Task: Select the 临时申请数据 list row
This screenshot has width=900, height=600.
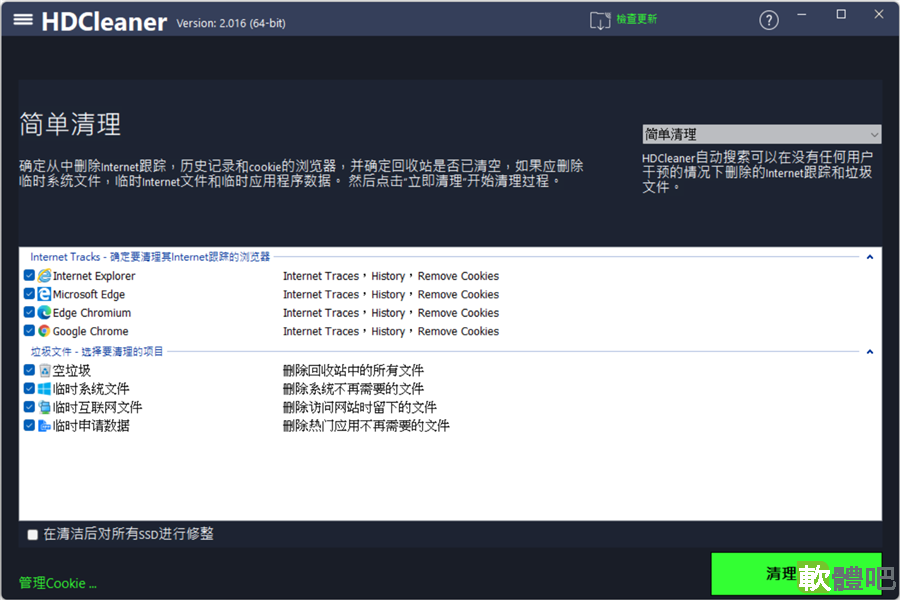Action: pos(450,425)
